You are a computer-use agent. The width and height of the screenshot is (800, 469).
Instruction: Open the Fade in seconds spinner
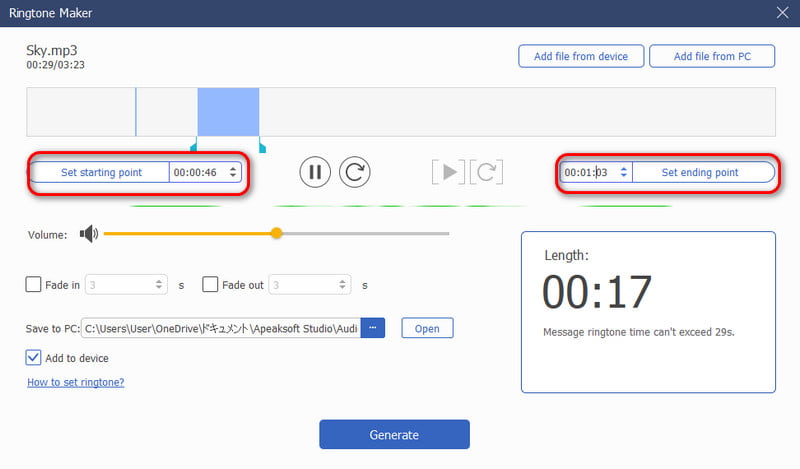[x=159, y=285]
